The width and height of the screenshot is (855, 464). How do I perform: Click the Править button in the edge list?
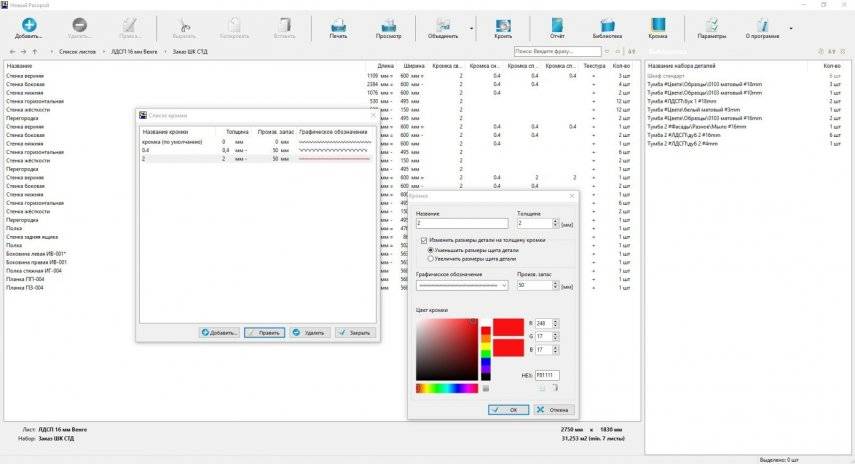tap(265, 332)
